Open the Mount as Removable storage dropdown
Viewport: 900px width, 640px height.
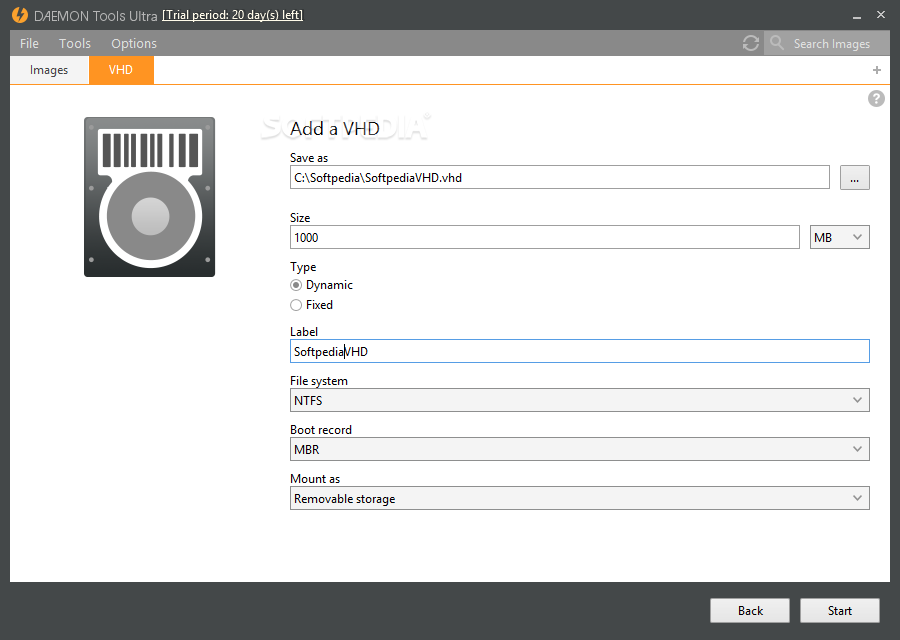pyautogui.click(x=580, y=498)
